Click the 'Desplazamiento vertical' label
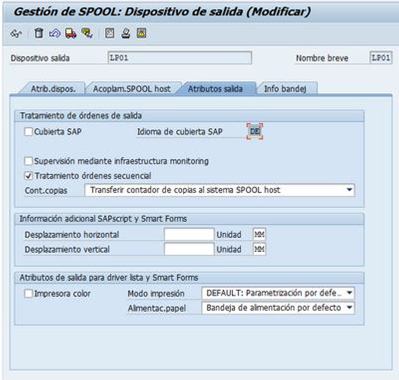This screenshot has width=399, height=380. click(x=67, y=250)
